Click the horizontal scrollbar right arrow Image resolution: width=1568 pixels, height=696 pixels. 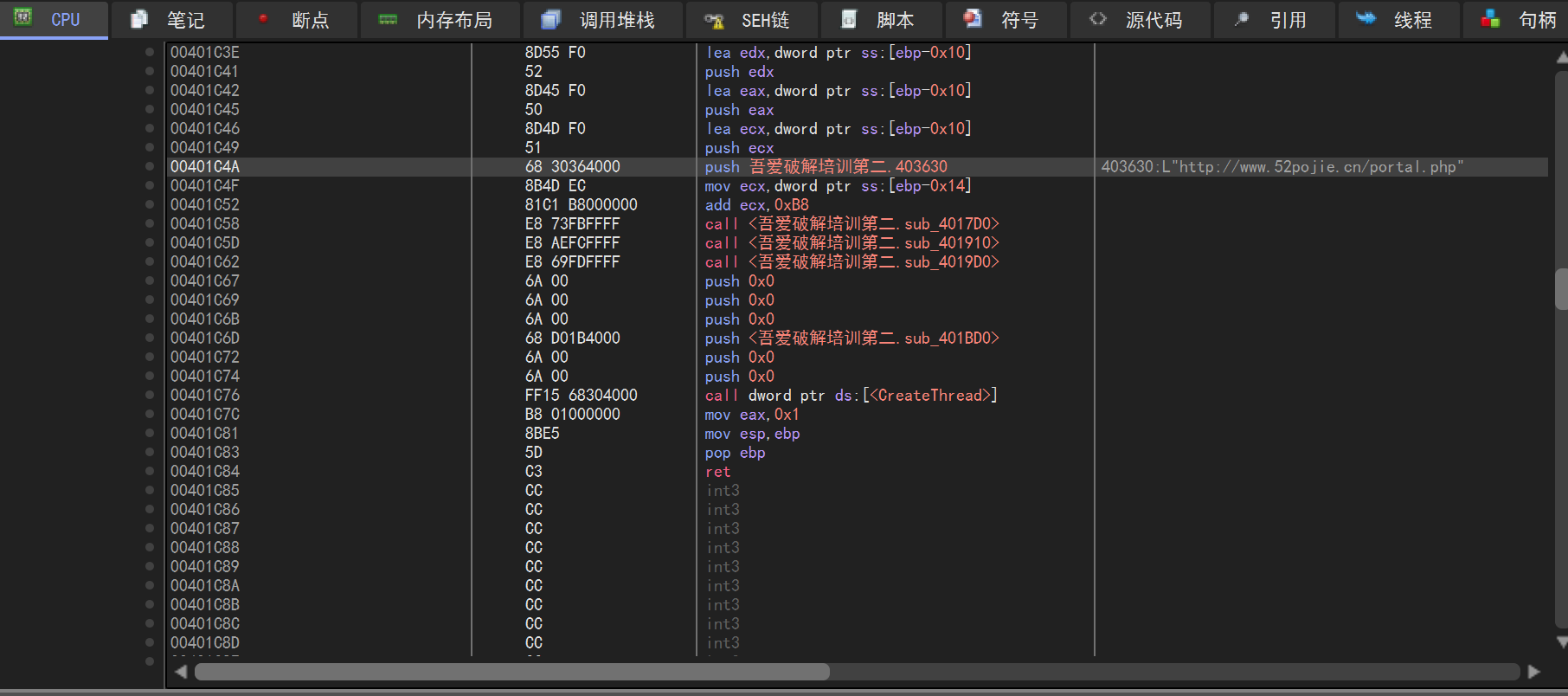coord(1534,672)
